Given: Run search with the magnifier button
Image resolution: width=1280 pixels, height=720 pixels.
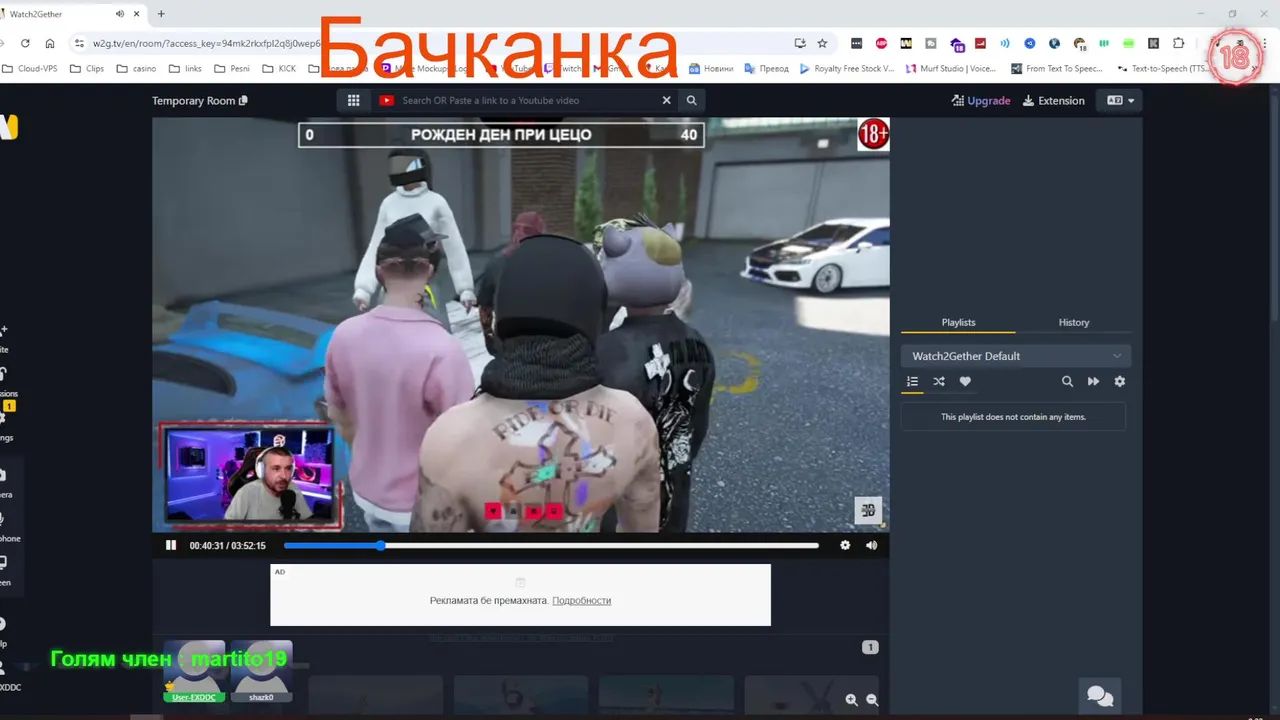Looking at the screenshot, I should pos(691,100).
